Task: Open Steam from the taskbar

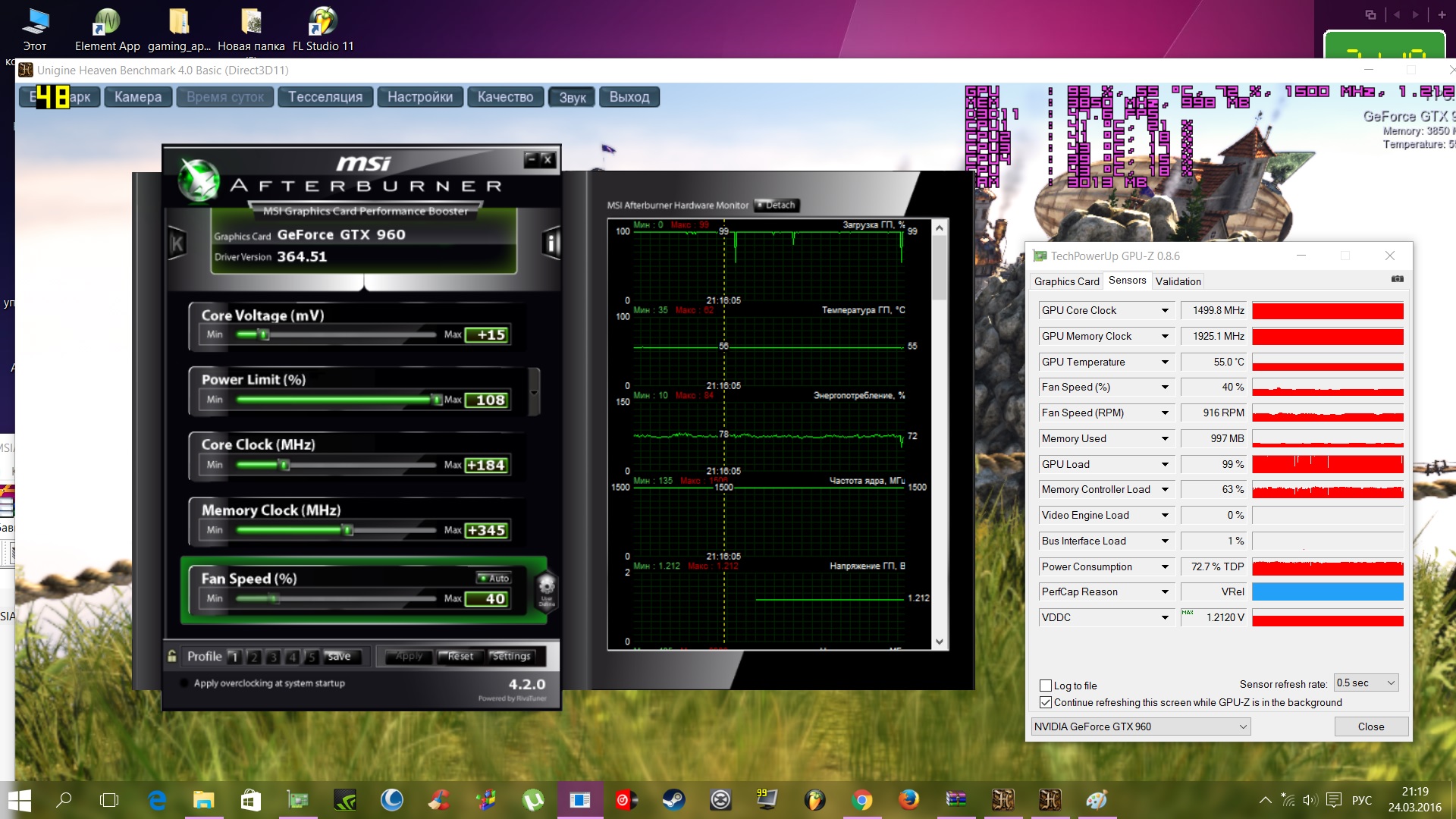Action: (x=673, y=799)
